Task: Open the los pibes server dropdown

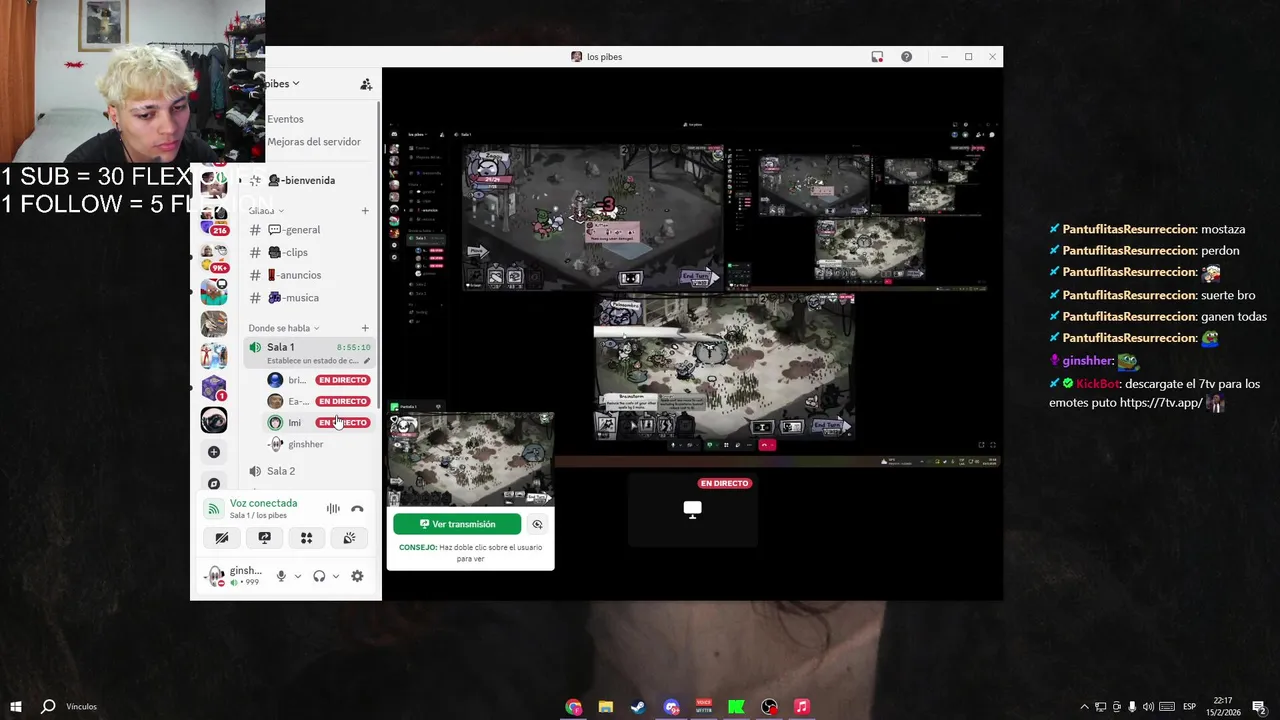Action: [283, 84]
